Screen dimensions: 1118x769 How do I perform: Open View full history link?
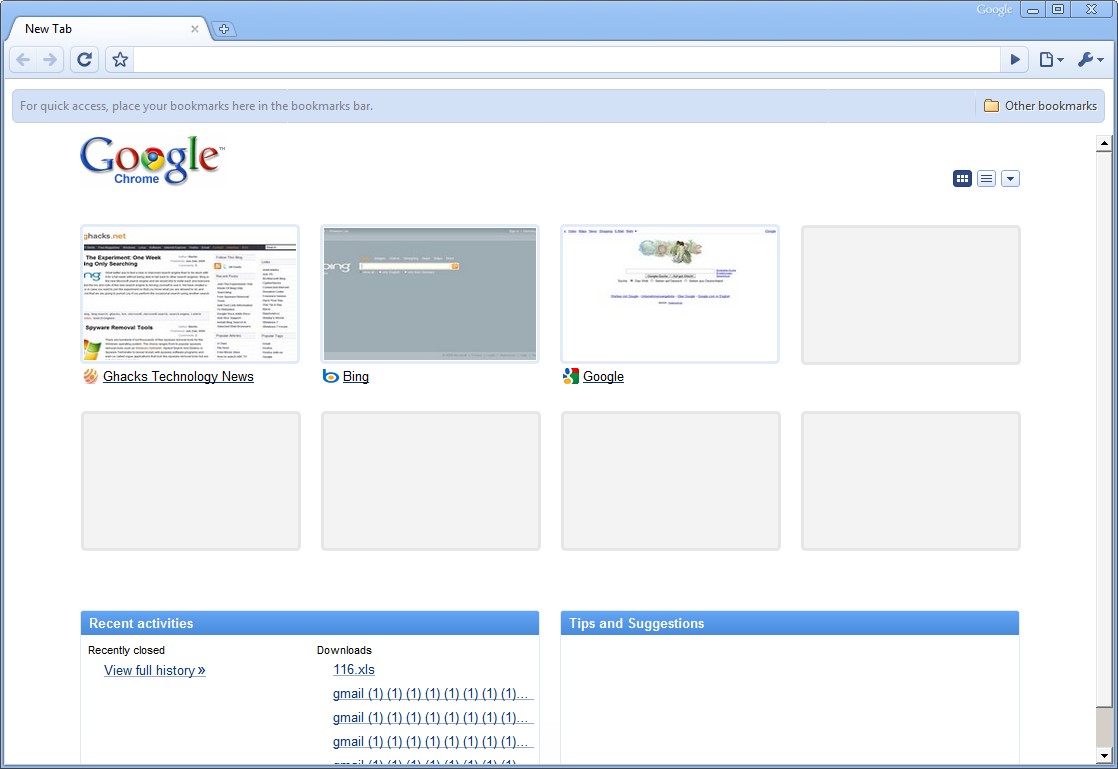click(x=155, y=671)
